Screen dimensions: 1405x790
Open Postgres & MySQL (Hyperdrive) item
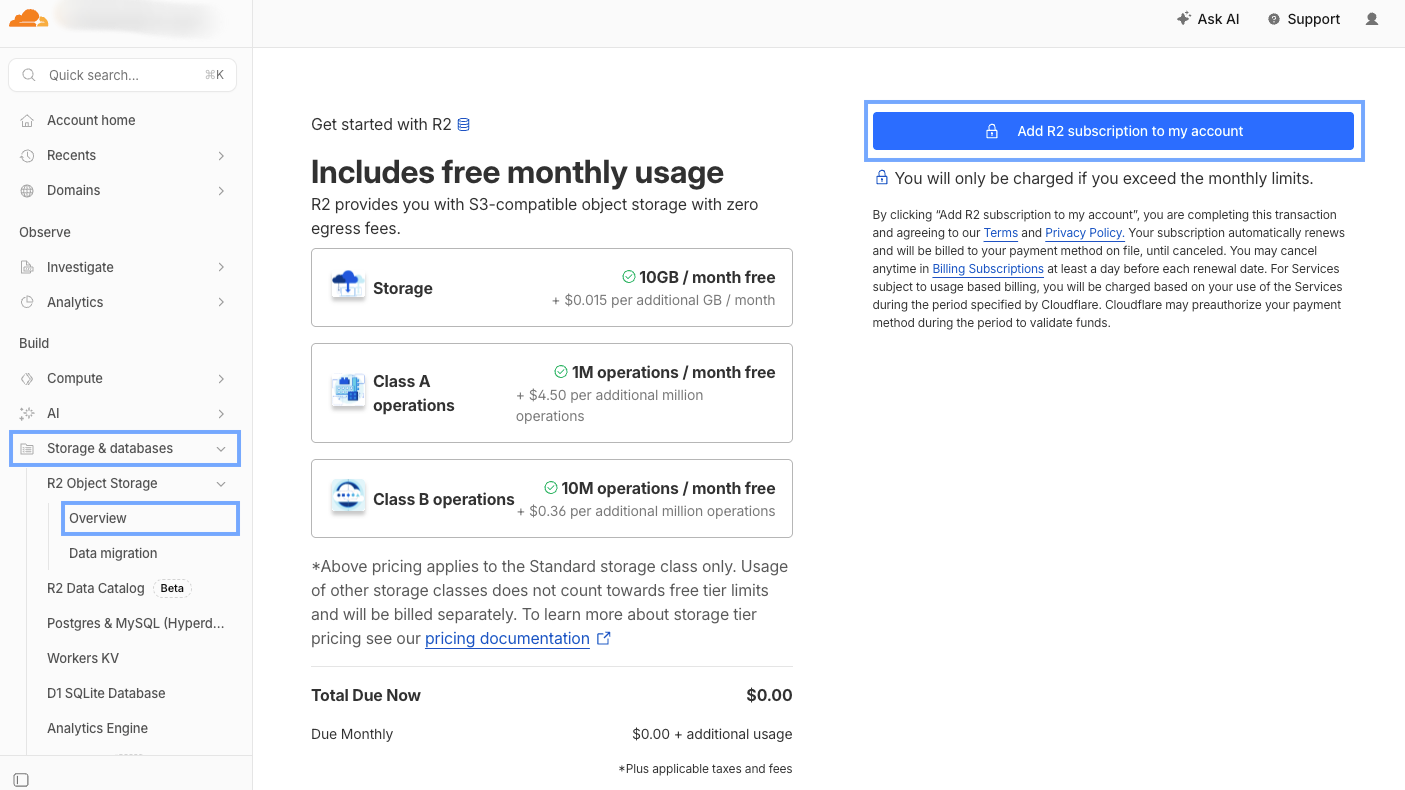click(136, 623)
